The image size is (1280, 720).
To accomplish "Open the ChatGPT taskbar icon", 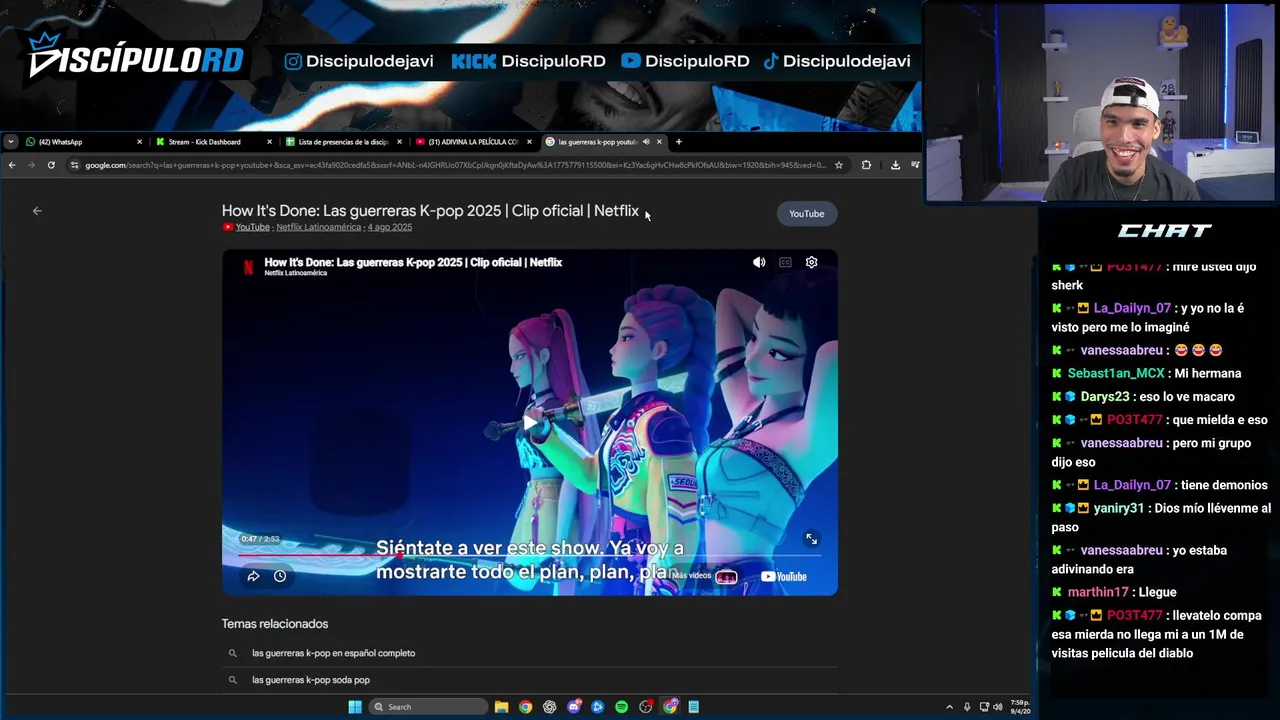I will [549, 707].
